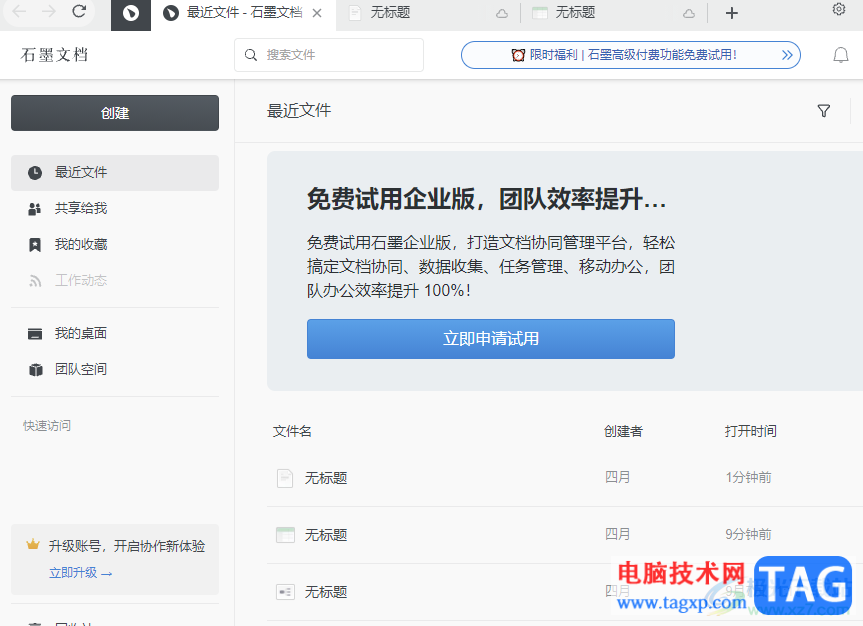Click the 石墨文档 logo

54,55
